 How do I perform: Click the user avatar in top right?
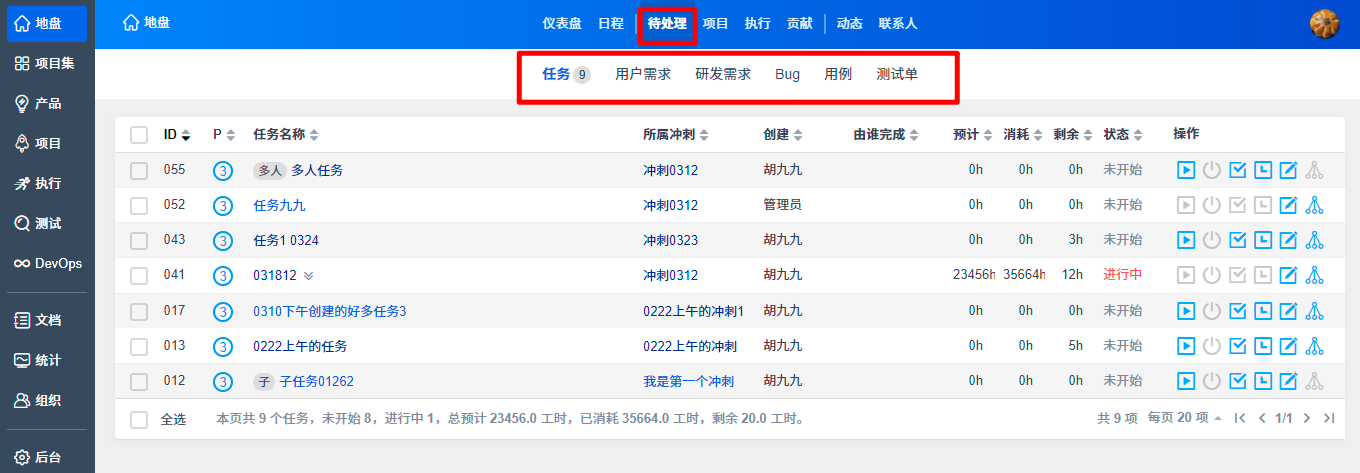click(1324, 23)
